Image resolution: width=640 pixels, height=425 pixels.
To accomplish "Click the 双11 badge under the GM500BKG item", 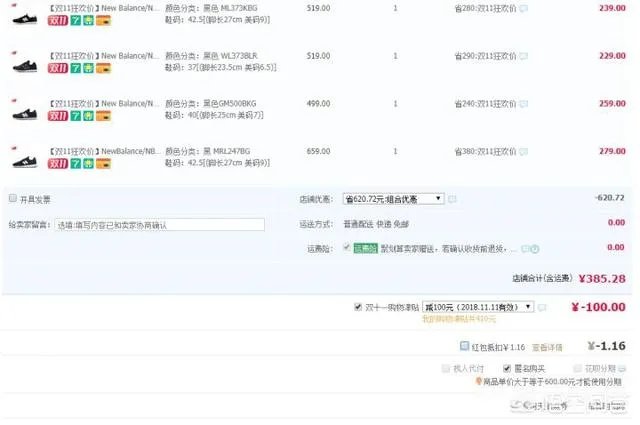I will coord(58,115).
